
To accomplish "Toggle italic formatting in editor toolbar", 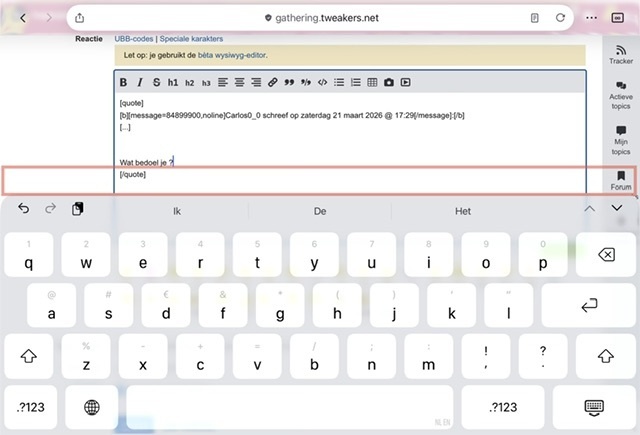I will click(x=140, y=82).
